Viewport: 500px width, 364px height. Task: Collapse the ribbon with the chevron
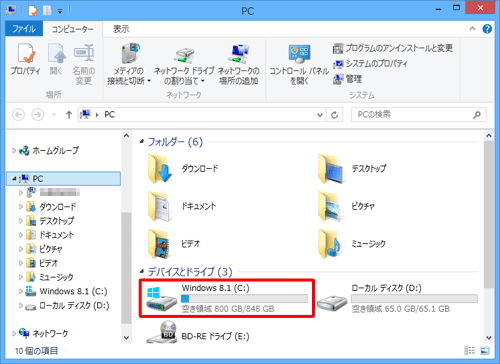[472, 29]
